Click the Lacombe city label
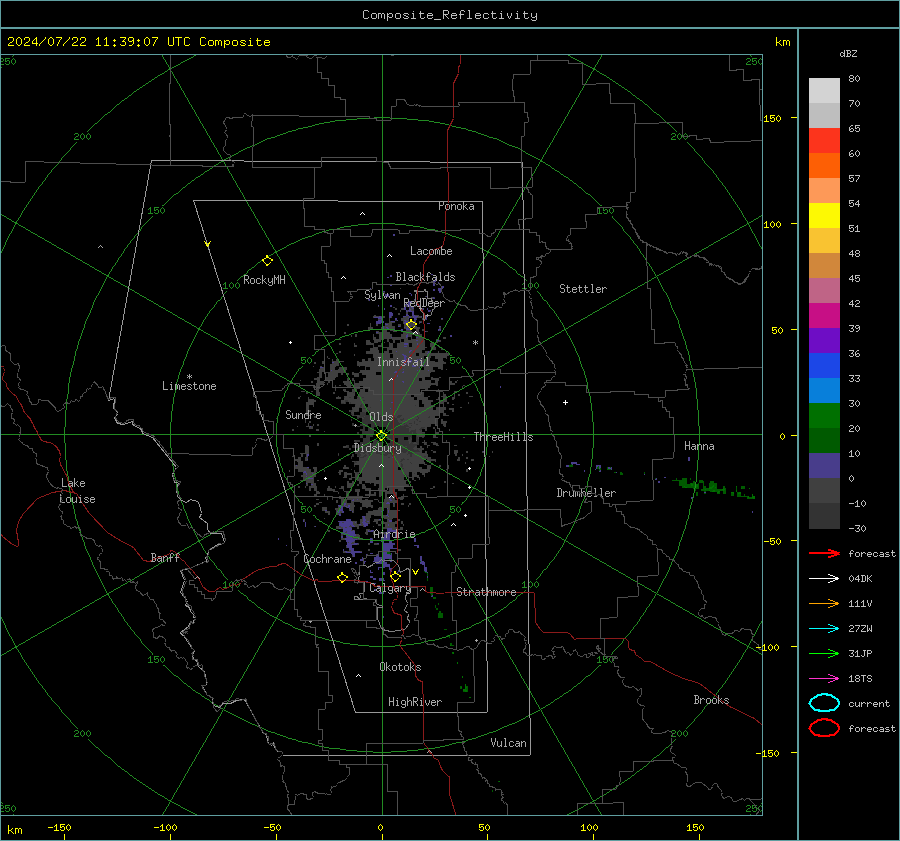Image resolution: width=900 pixels, height=841 pixels. pos(431,251)
